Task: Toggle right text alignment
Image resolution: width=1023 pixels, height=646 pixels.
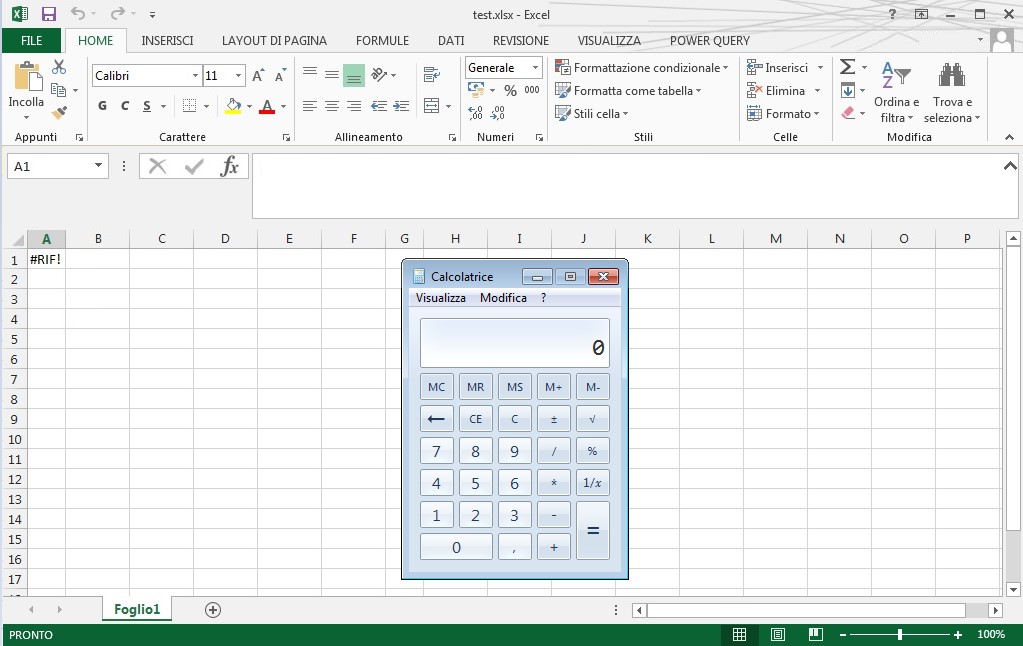Action: click(354, 106)
